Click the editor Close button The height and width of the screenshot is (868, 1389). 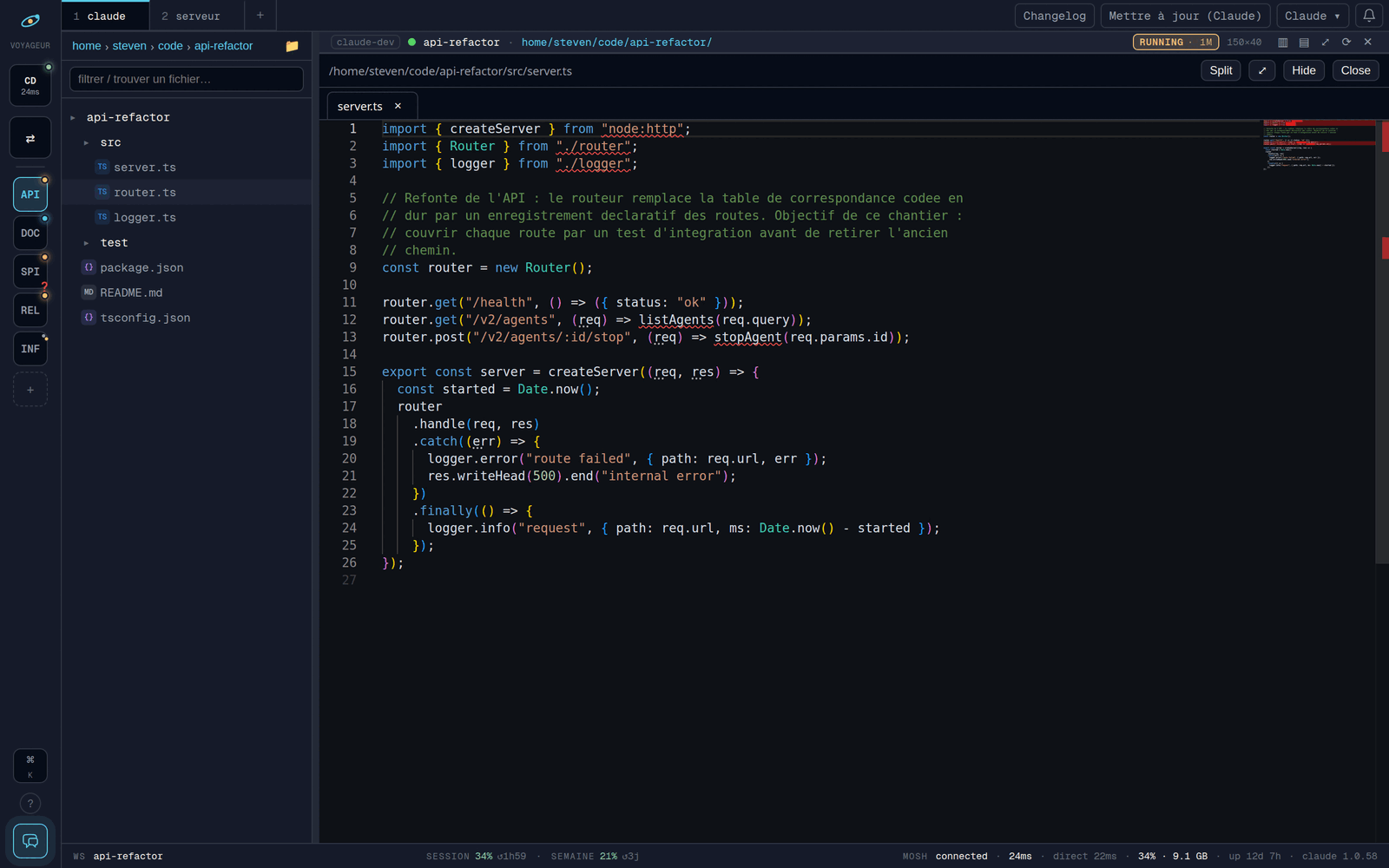point(1355,70)
